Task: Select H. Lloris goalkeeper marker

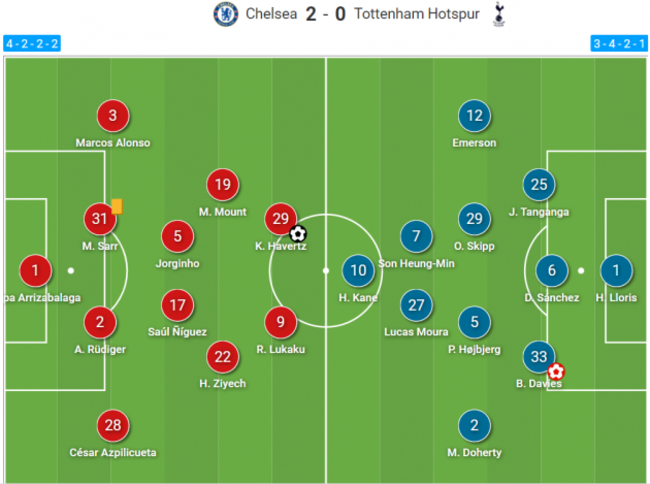Action: 617,270
